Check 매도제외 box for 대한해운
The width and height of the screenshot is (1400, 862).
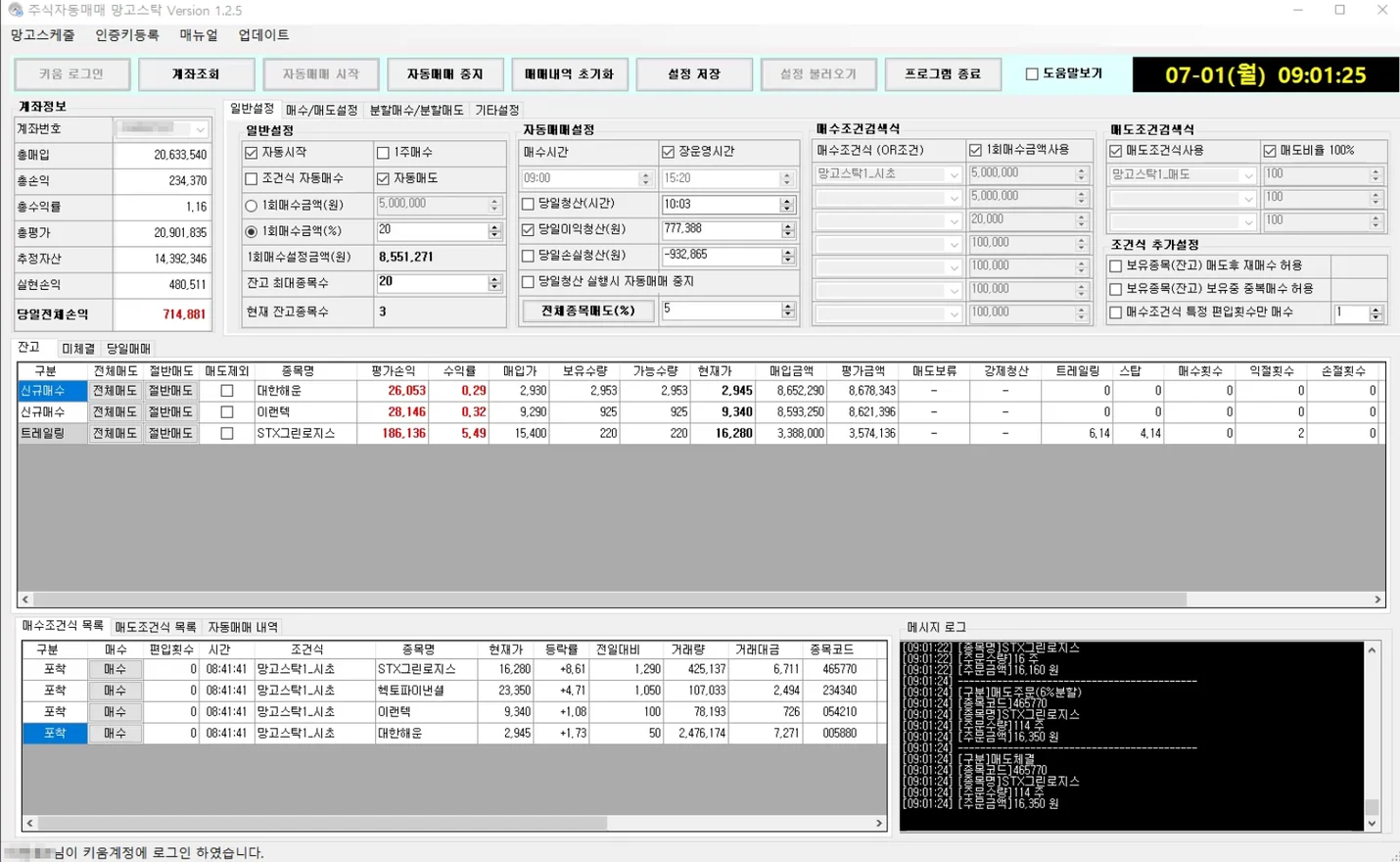coord(226,391)
